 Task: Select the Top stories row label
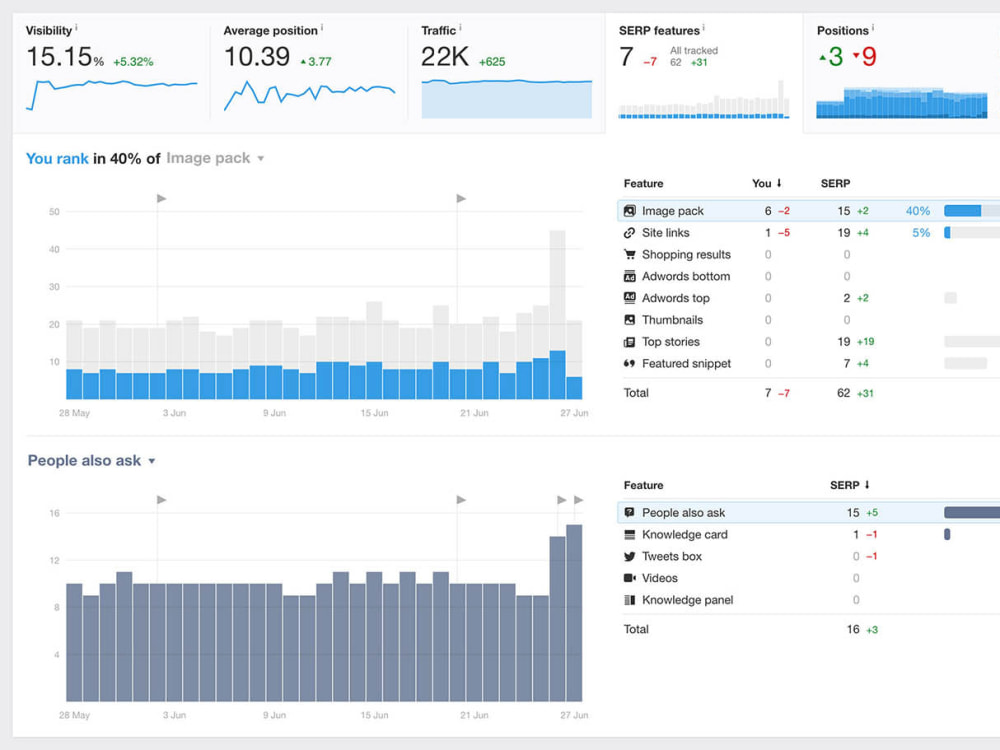tap(670, 342)
